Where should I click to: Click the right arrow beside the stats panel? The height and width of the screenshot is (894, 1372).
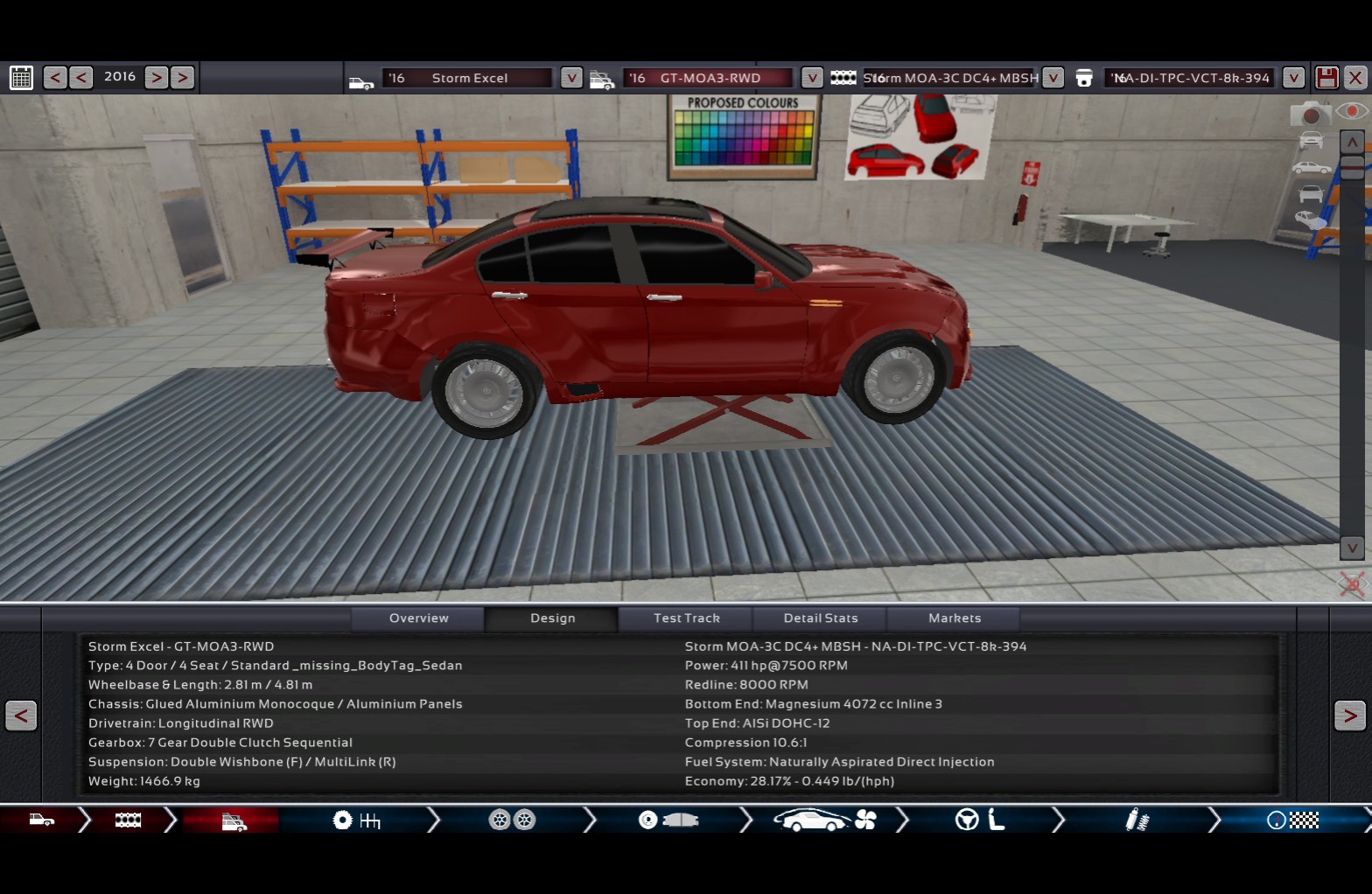[x=1349, y=716]
